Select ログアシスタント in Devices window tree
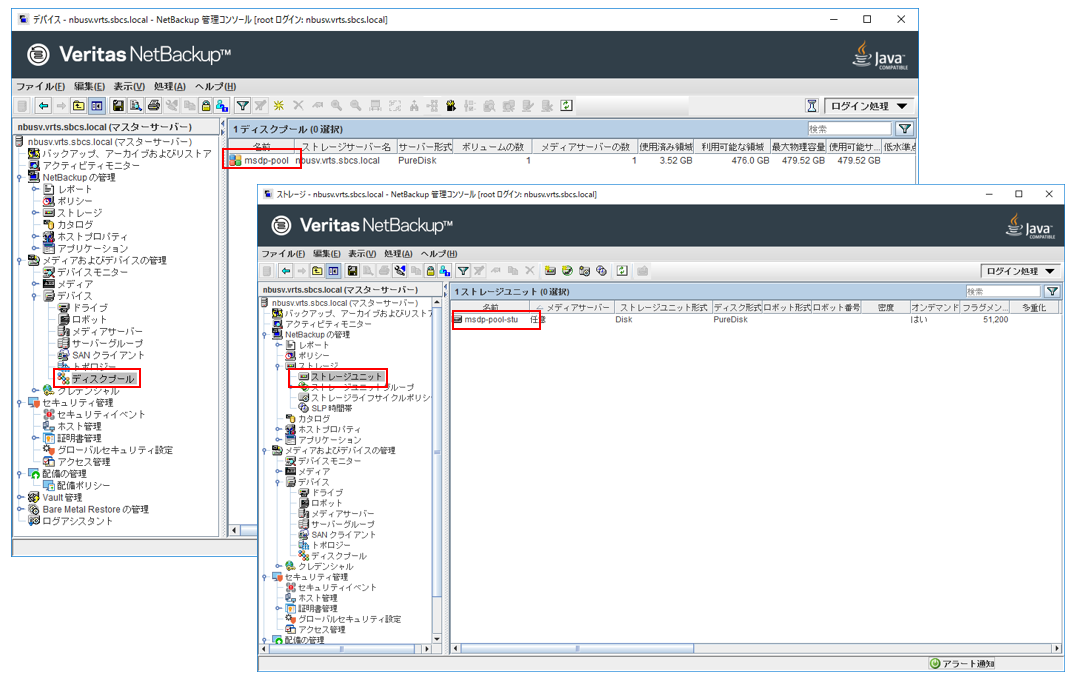 coord(77,522)
